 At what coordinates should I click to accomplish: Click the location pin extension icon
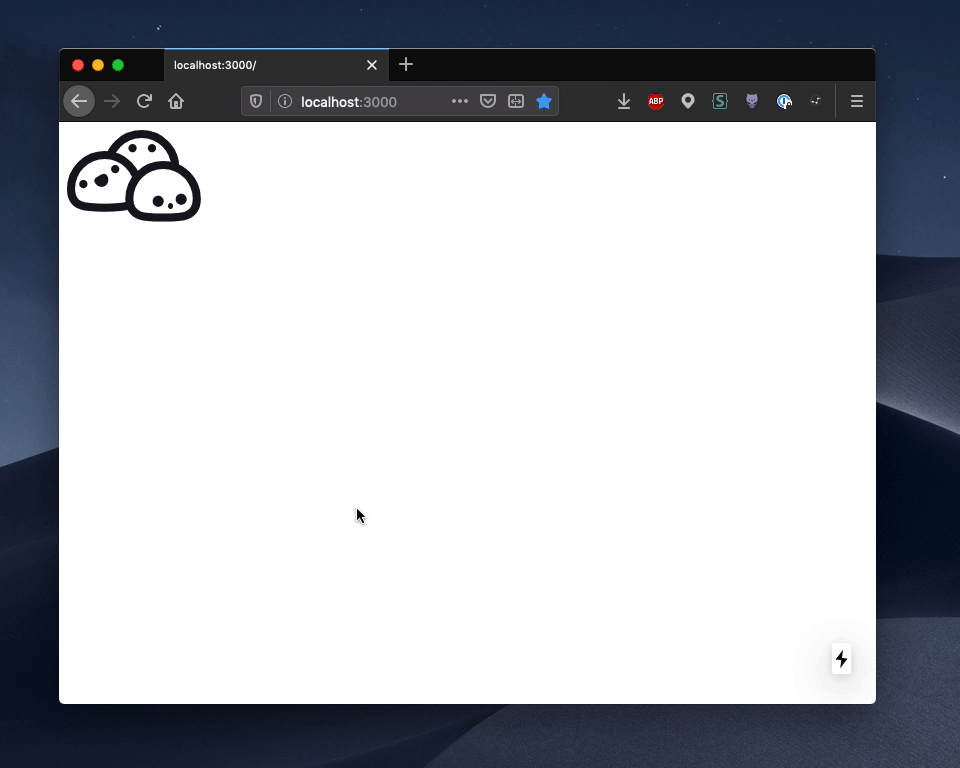pyautogui.click(x=688, y=101)
